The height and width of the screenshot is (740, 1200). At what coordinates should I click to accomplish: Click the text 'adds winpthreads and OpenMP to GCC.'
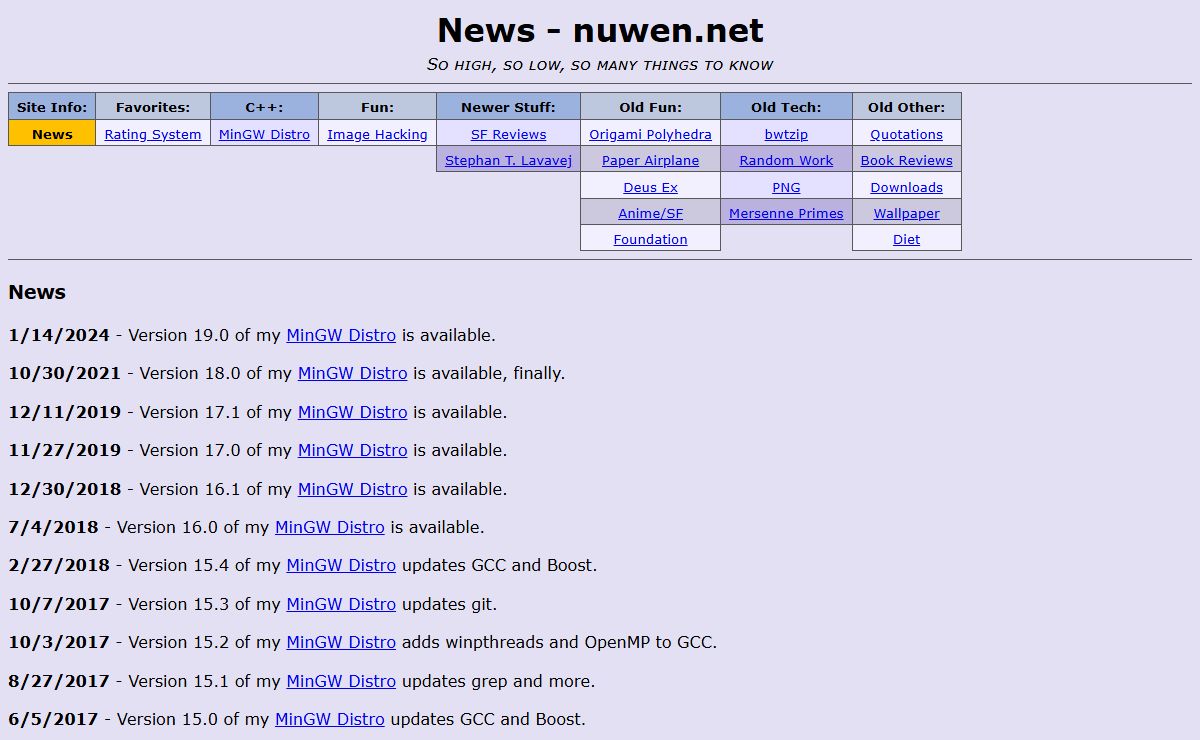coord(559,642)
